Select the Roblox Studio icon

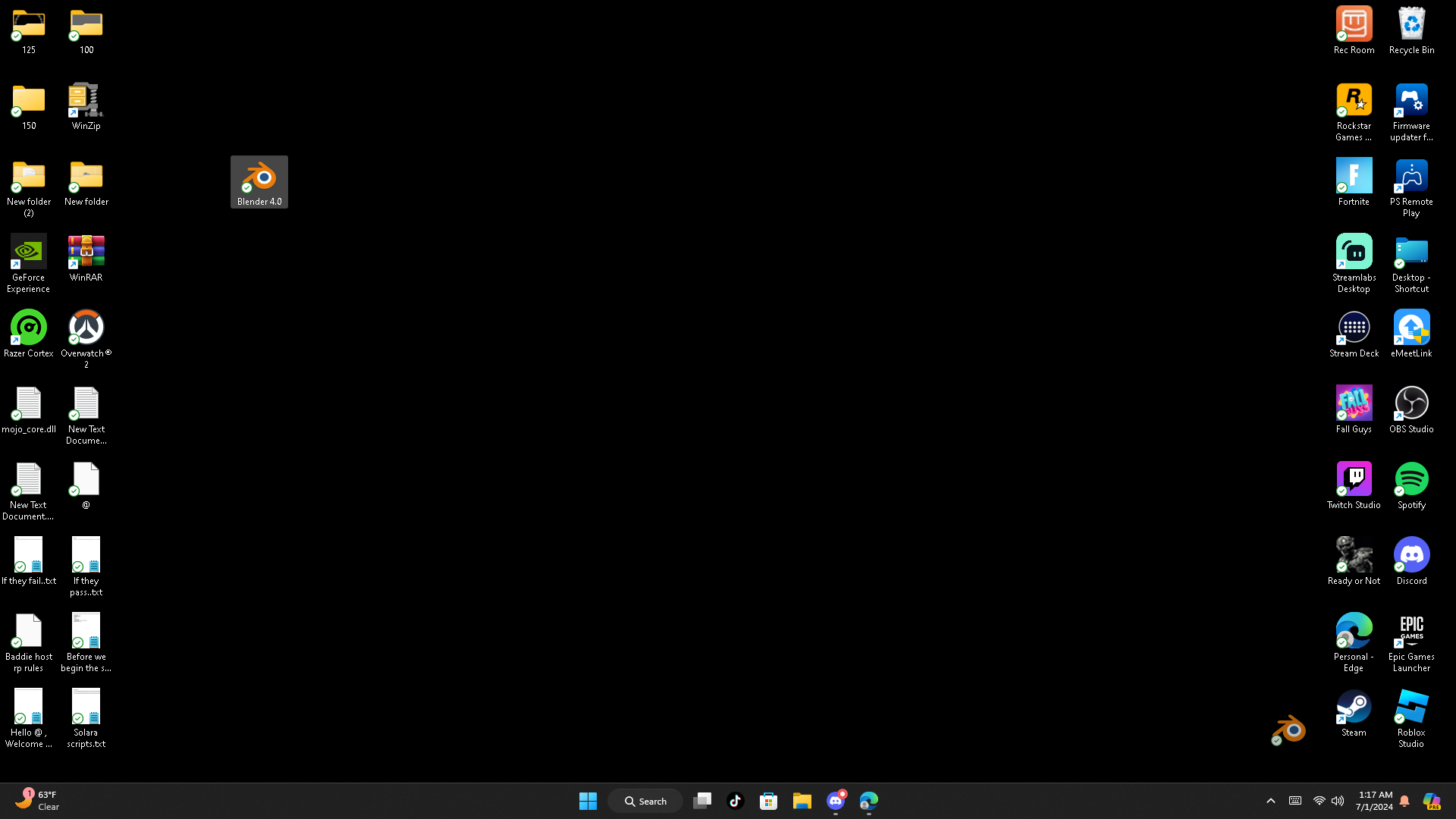[x=1412, y=719]
